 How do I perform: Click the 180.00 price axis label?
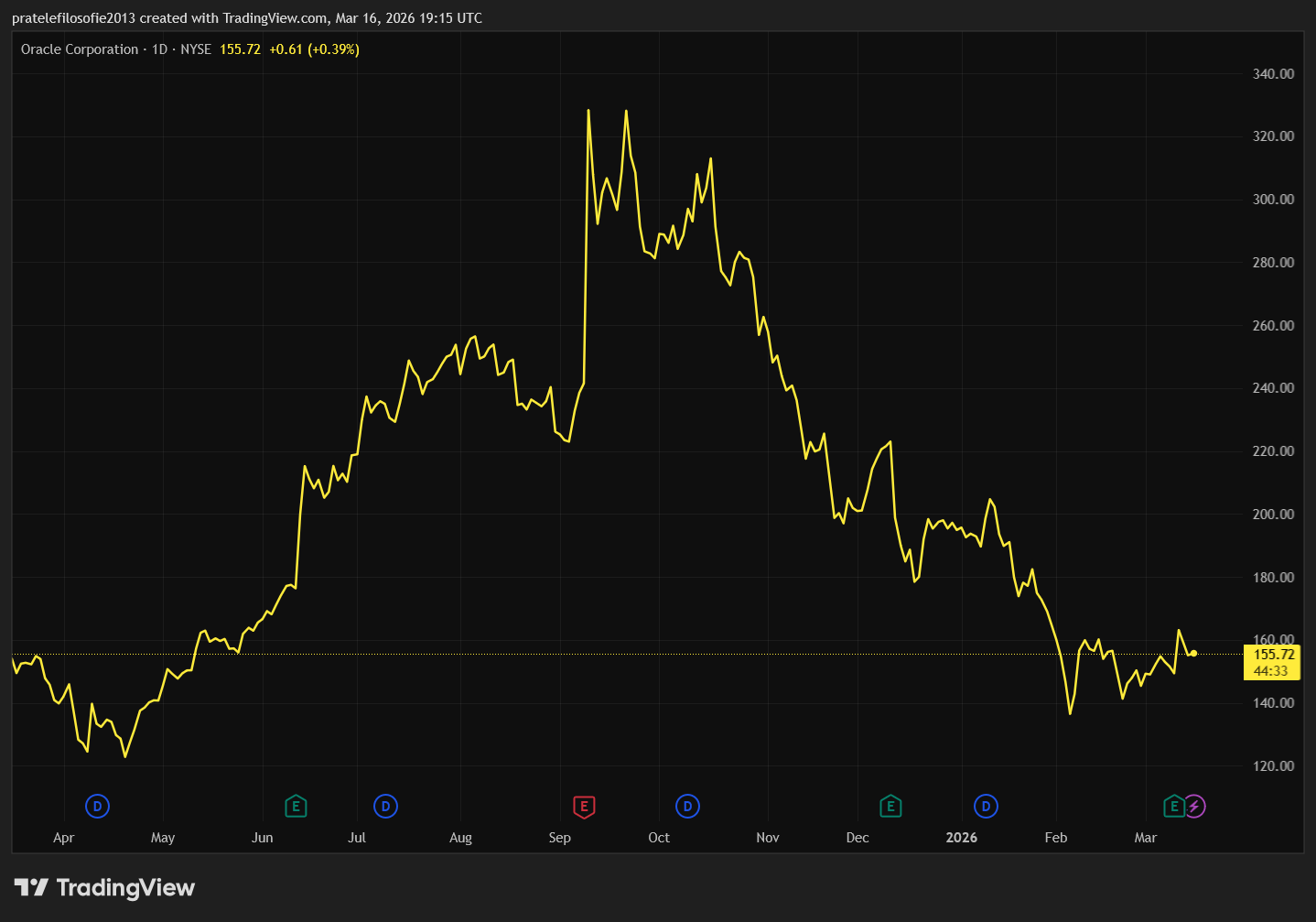click(x=1274, y=578)
